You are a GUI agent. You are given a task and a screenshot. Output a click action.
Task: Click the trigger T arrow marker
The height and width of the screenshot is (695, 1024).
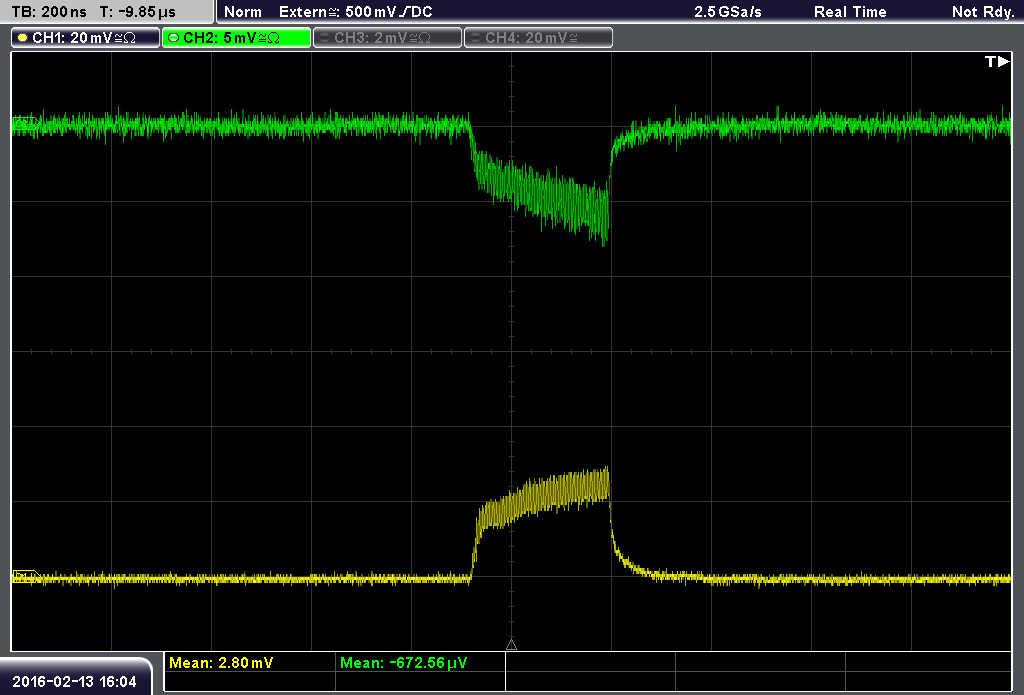pyautogui.click(x=997, y=61)
